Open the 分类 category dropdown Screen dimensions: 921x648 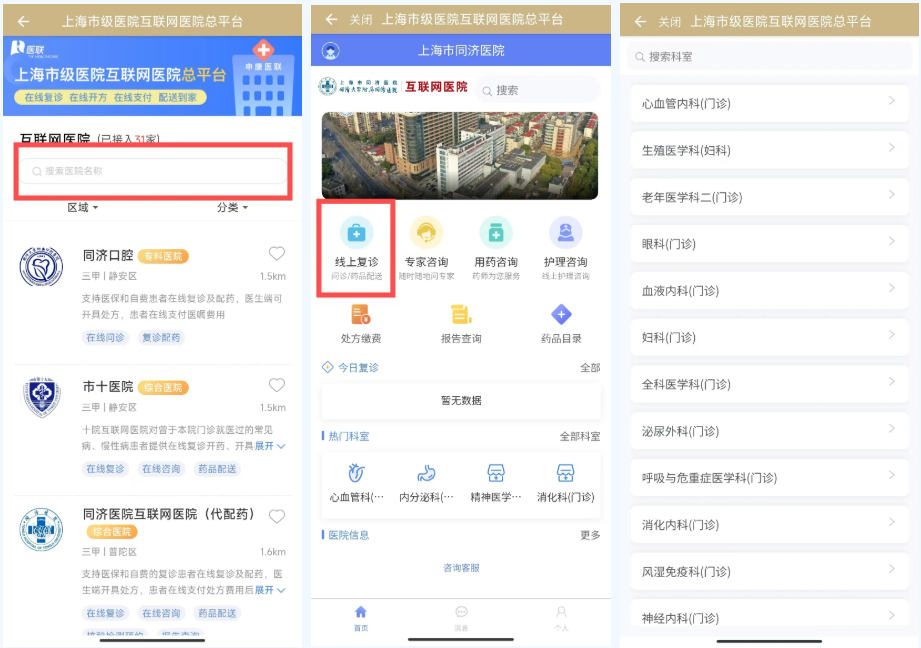[232, 208]
